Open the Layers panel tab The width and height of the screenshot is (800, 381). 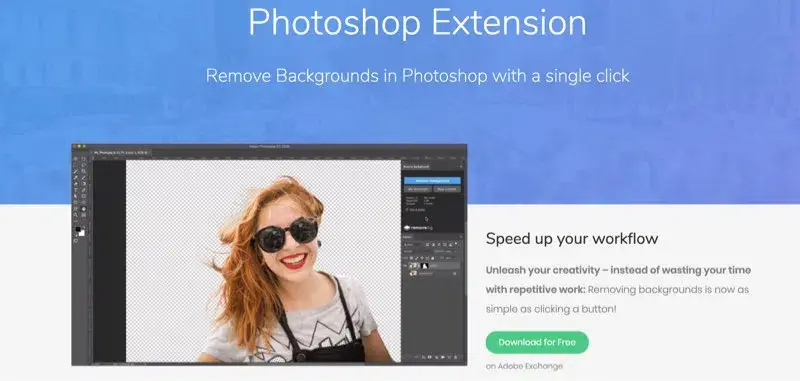pos(408,237)
